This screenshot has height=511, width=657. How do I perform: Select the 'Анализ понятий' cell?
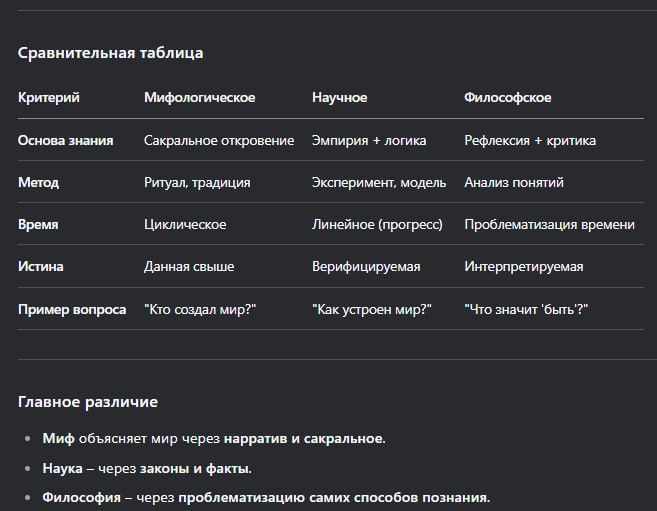[514, 182]
